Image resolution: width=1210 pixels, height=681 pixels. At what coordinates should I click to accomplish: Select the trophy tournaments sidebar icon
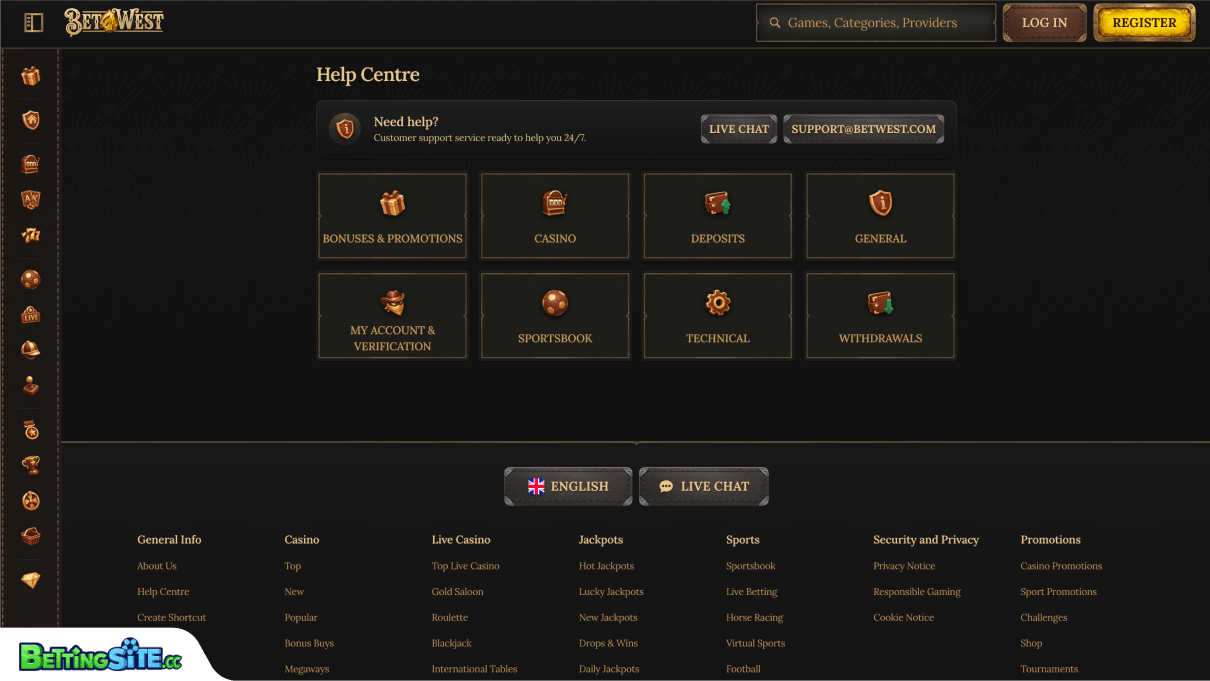pyautogui.click(x=31, y=465)
